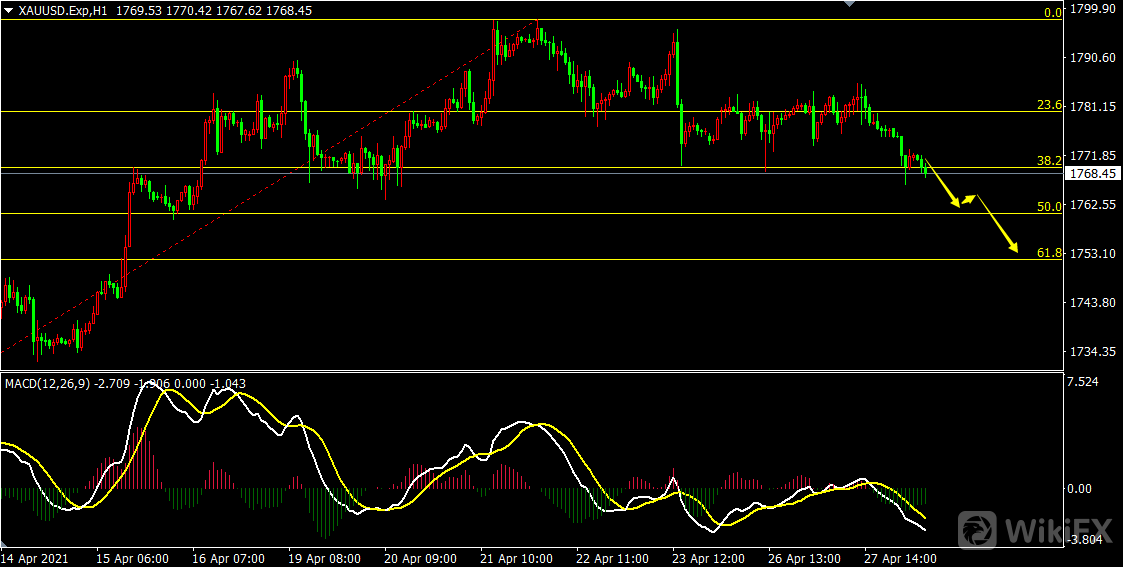Click the 21 Apr 10:00 time axis label
1123x567 pixels.
(x=517, y=557)
